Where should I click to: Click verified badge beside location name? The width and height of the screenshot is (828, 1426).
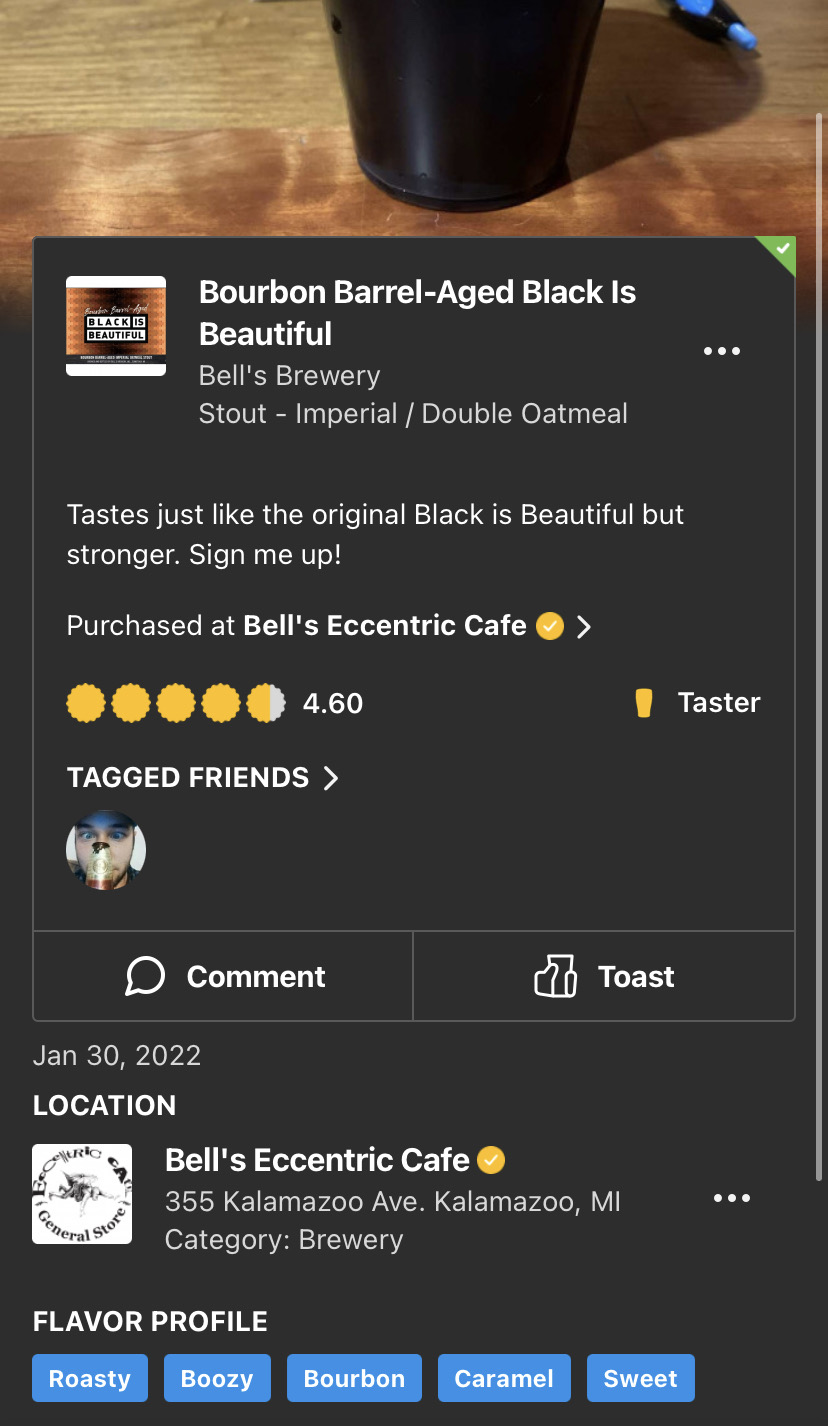click(491, 1160)
